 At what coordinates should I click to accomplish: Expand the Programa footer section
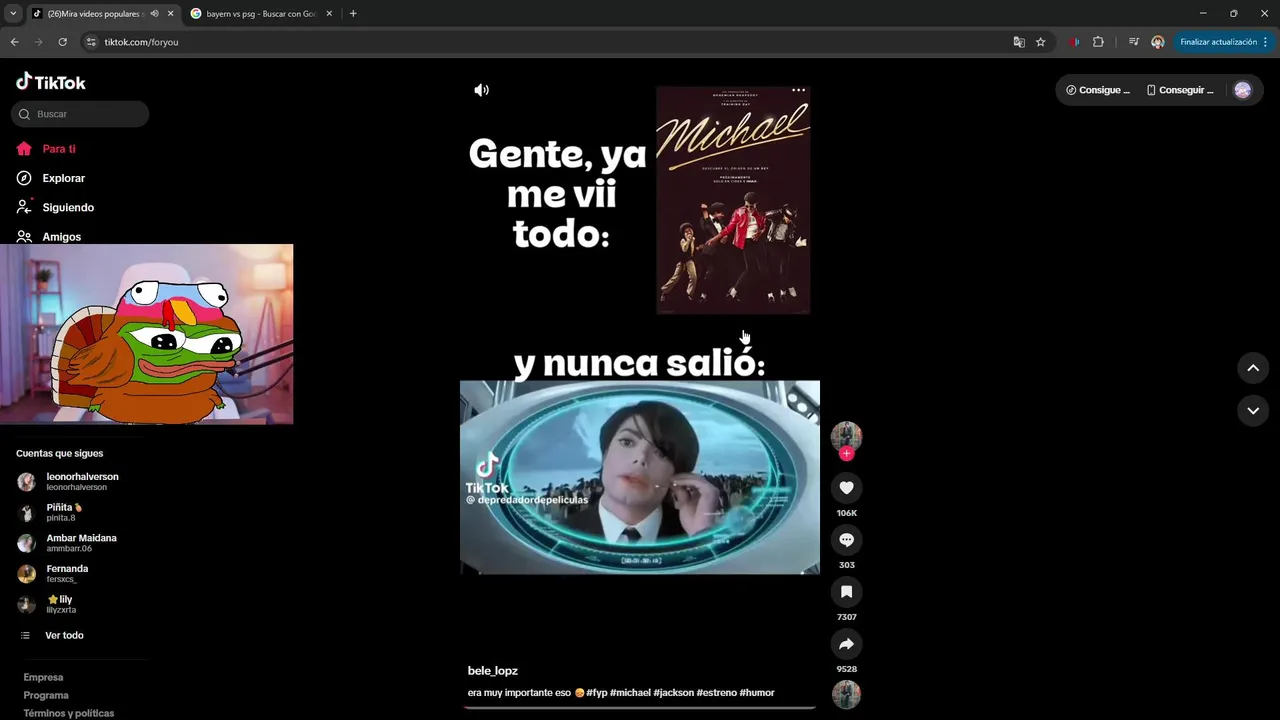click(46, 695)
